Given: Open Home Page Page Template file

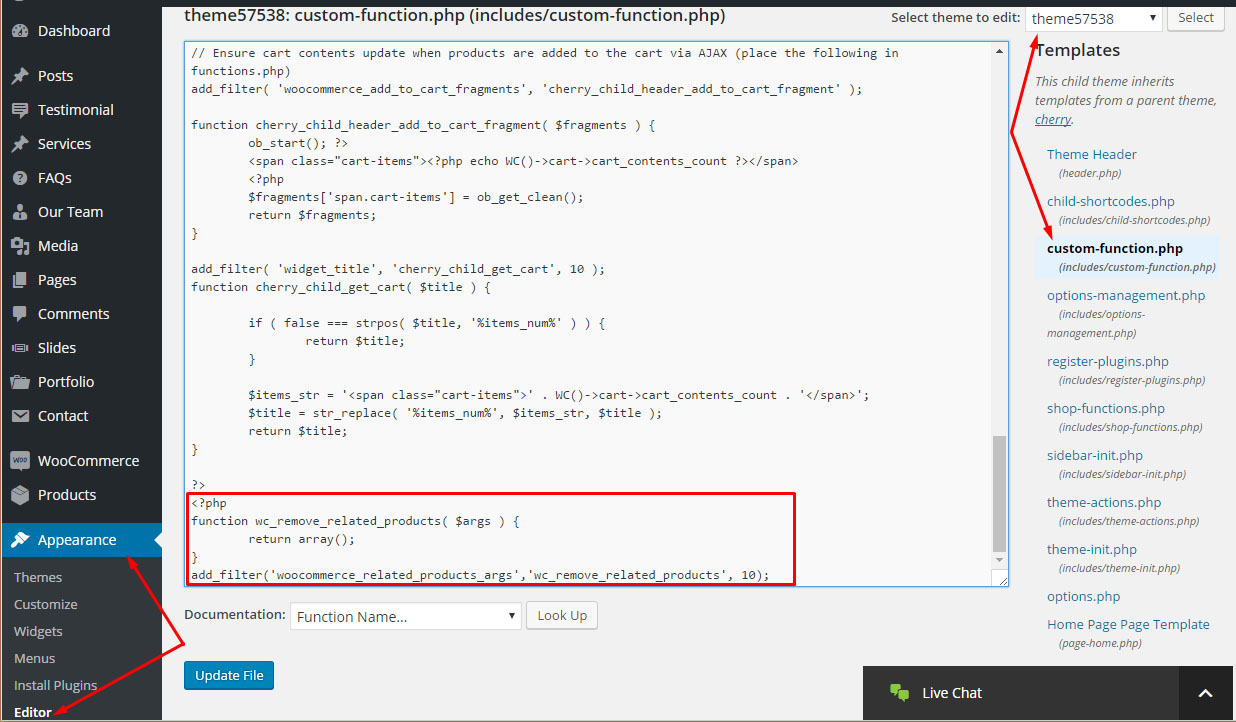Looking at the screenshot, I should pyautogui.click(x=1128, y=624).
